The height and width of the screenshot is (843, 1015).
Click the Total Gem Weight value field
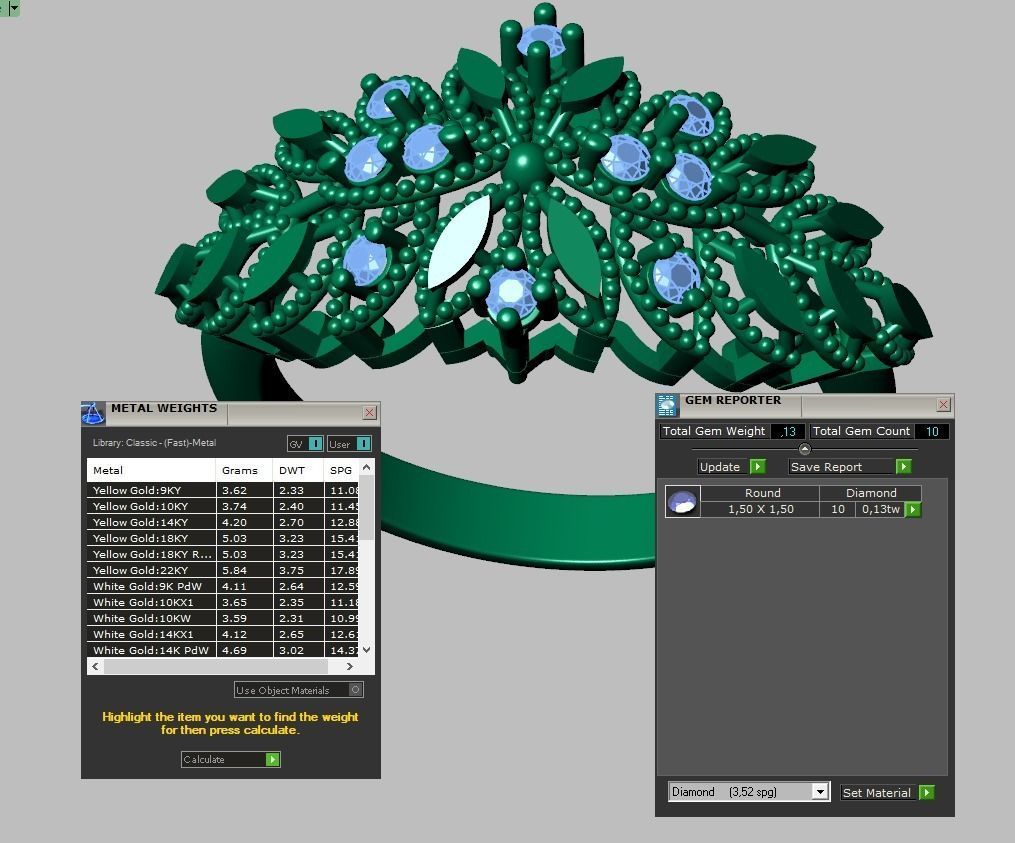click(788, 431)
